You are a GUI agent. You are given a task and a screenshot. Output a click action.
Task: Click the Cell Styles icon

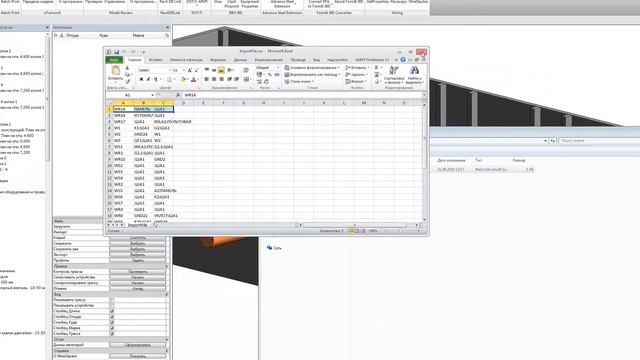287,82
